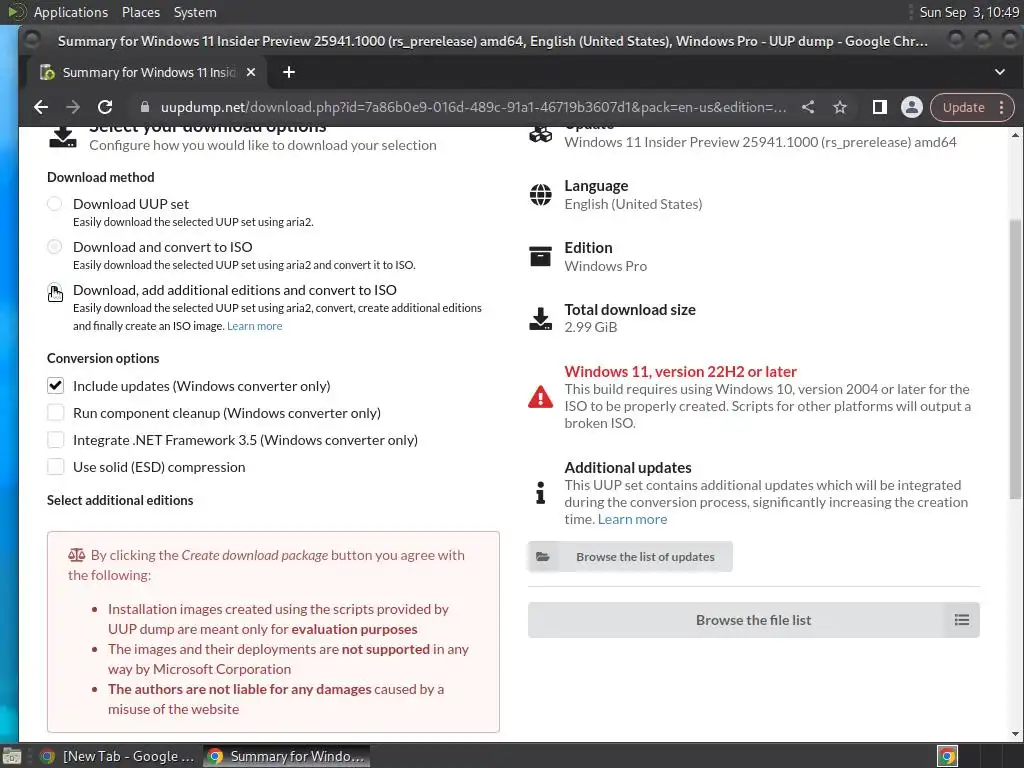Viewport: 1024px width, 768px height.
Task: Click 'Windows 11, version 22H2 or later' heading
Action: click(680, 372)
